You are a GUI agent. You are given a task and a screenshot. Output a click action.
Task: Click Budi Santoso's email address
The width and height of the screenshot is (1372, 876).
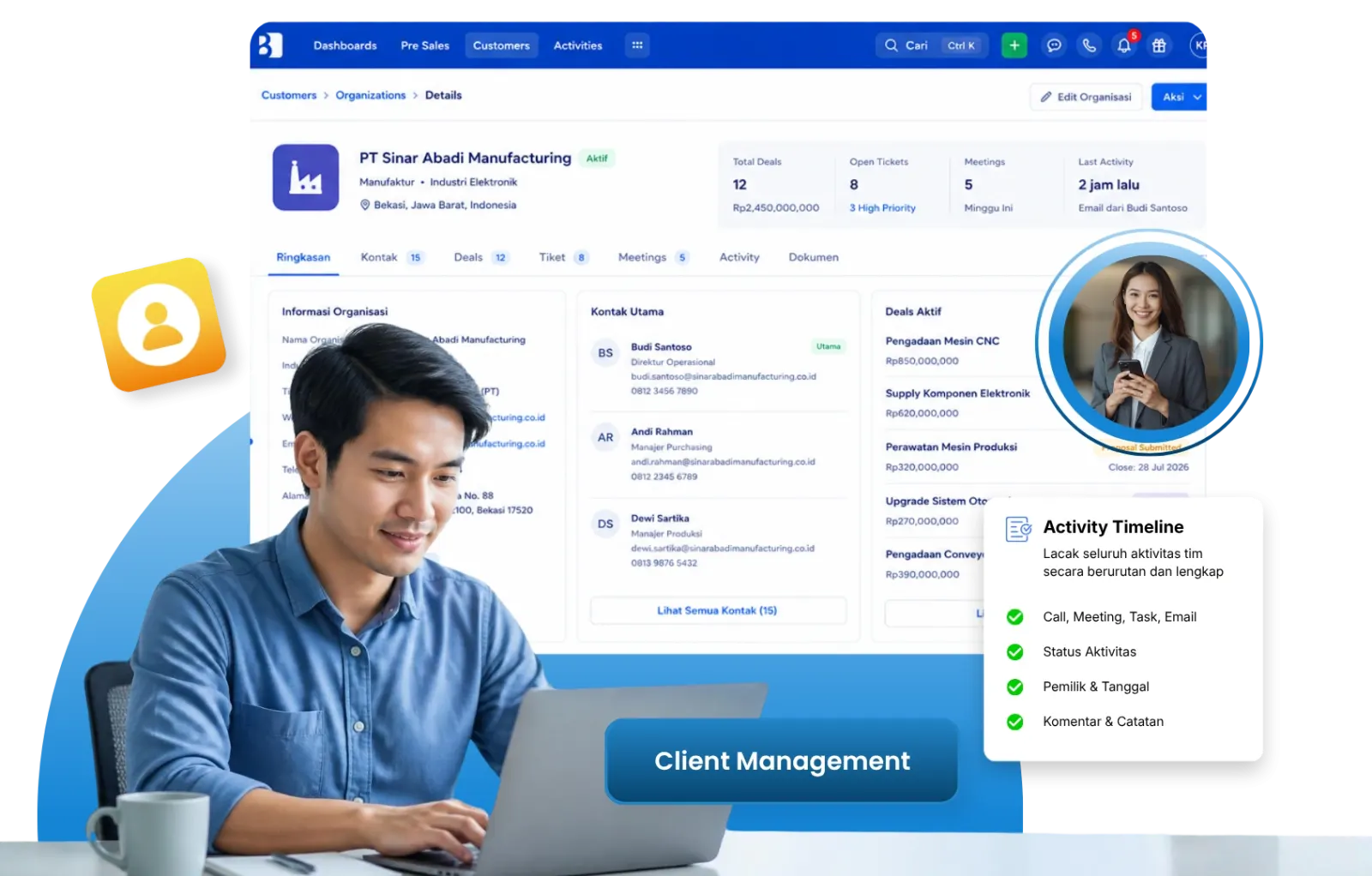point(724,376)
